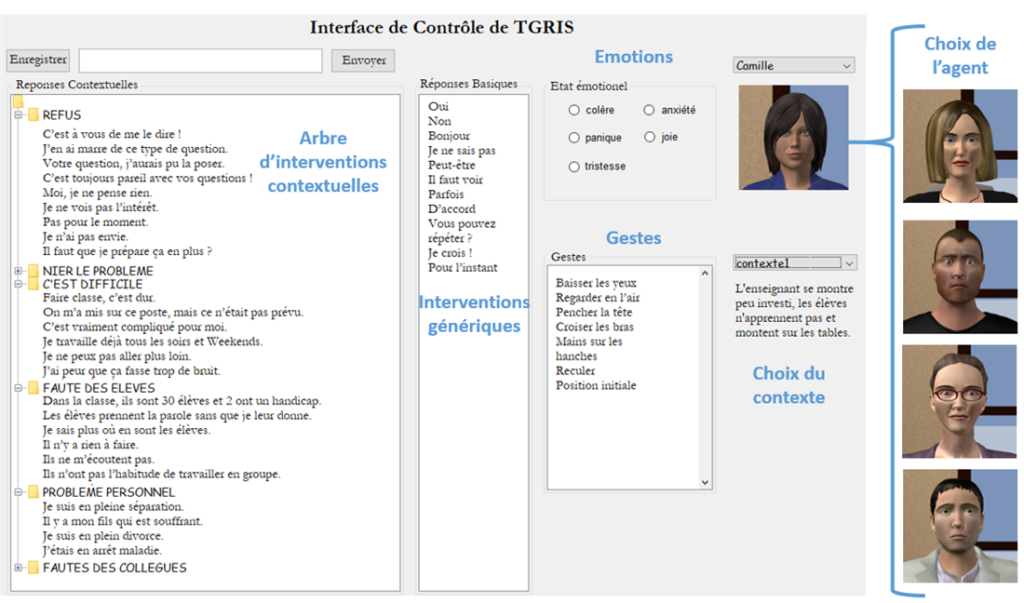Select the "Reculer" gesture

(x=575, y=370)
